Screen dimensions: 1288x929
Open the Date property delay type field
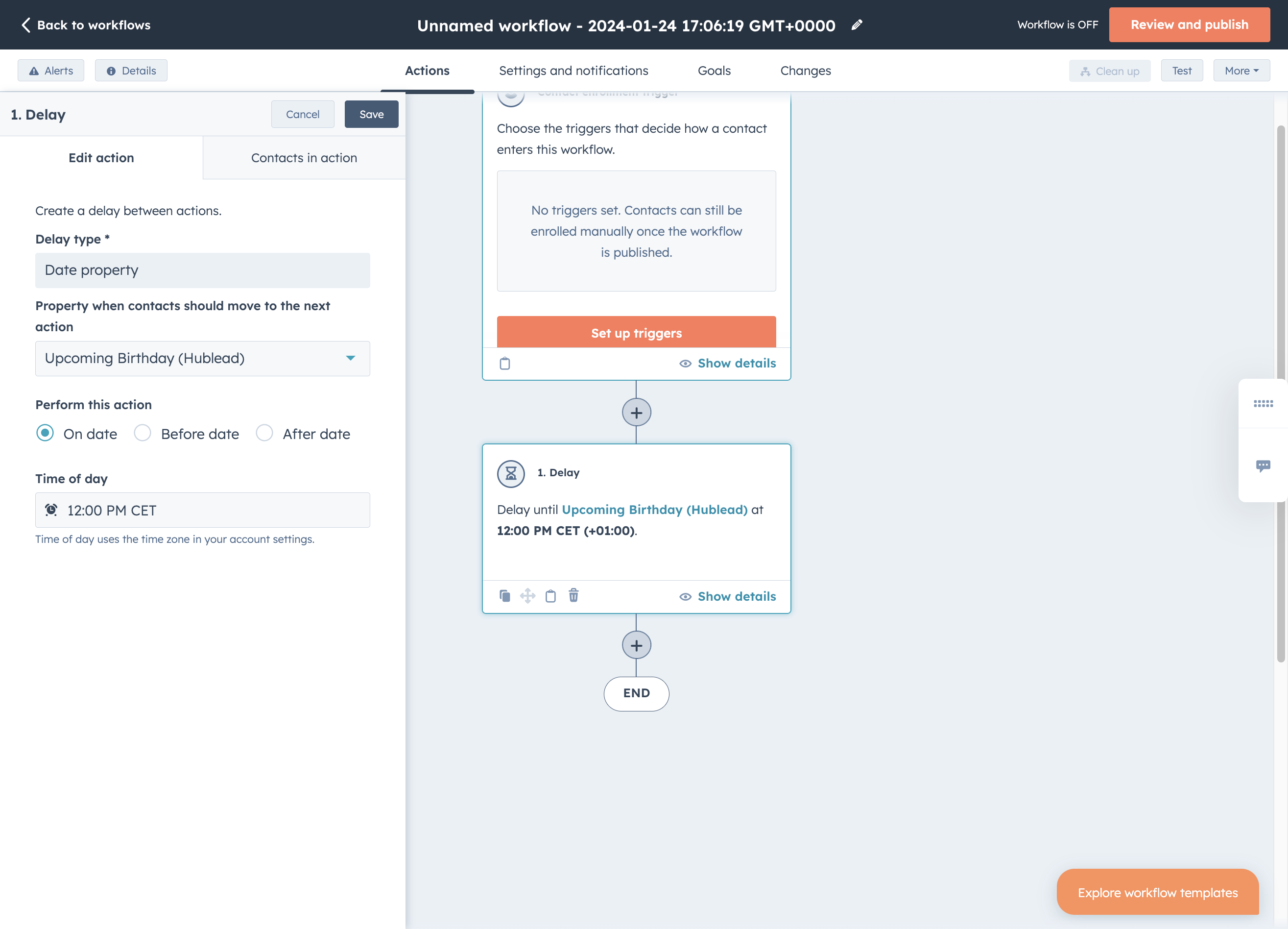(x=203, y=270)
